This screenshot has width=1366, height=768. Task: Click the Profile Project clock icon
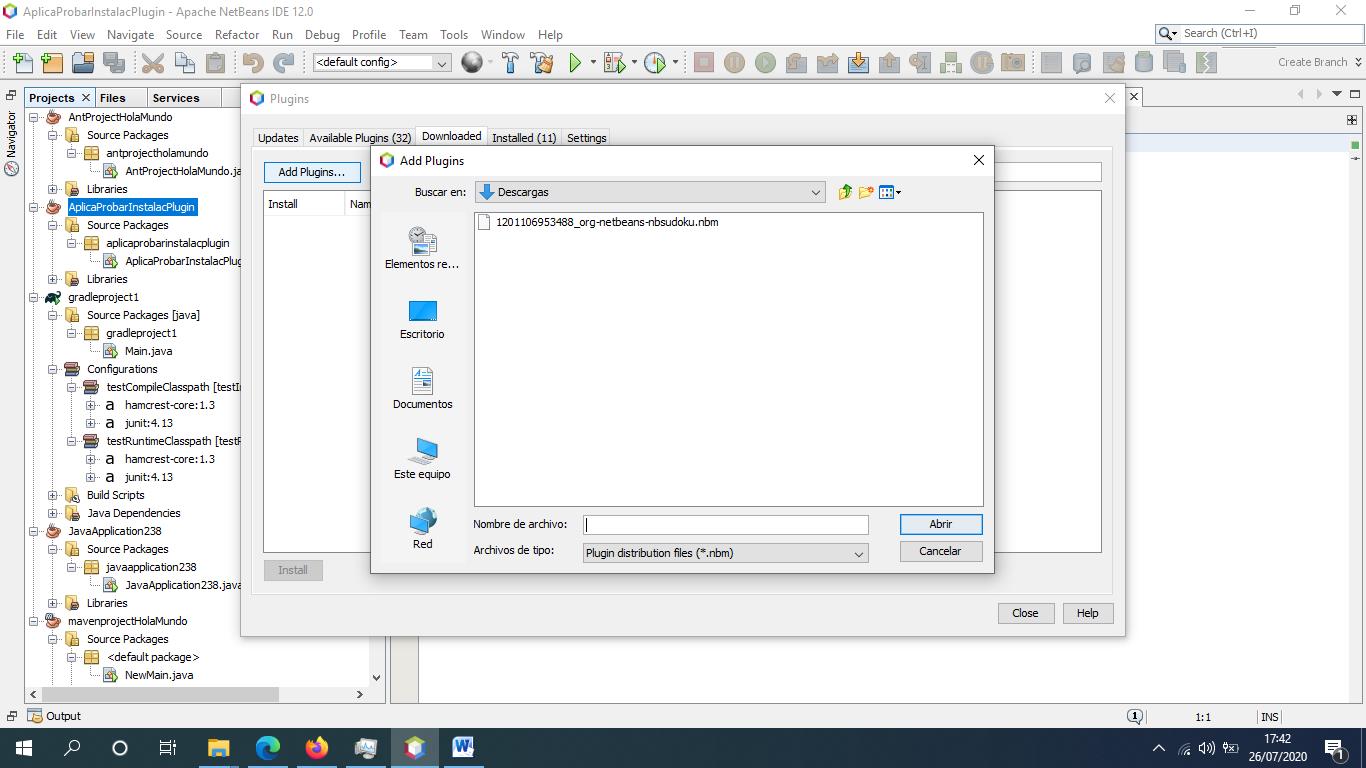pos(655,63)
